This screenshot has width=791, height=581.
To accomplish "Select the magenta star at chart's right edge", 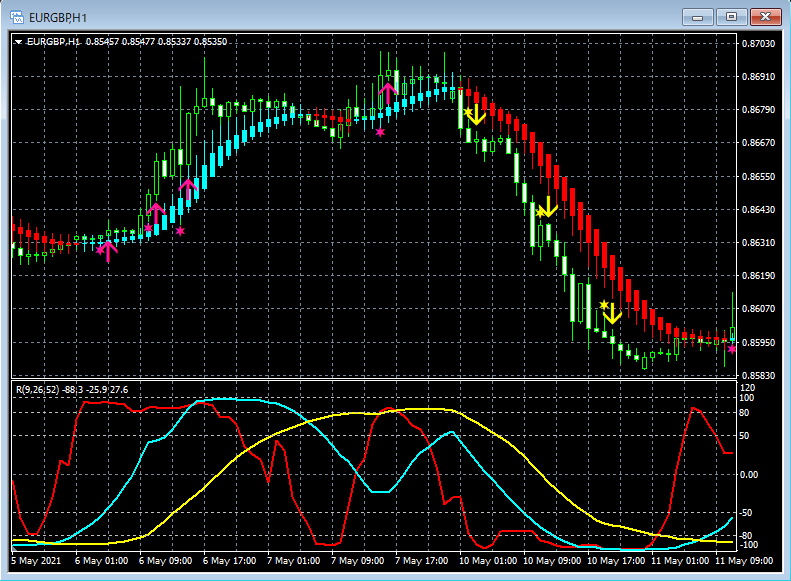I will 732,349.
